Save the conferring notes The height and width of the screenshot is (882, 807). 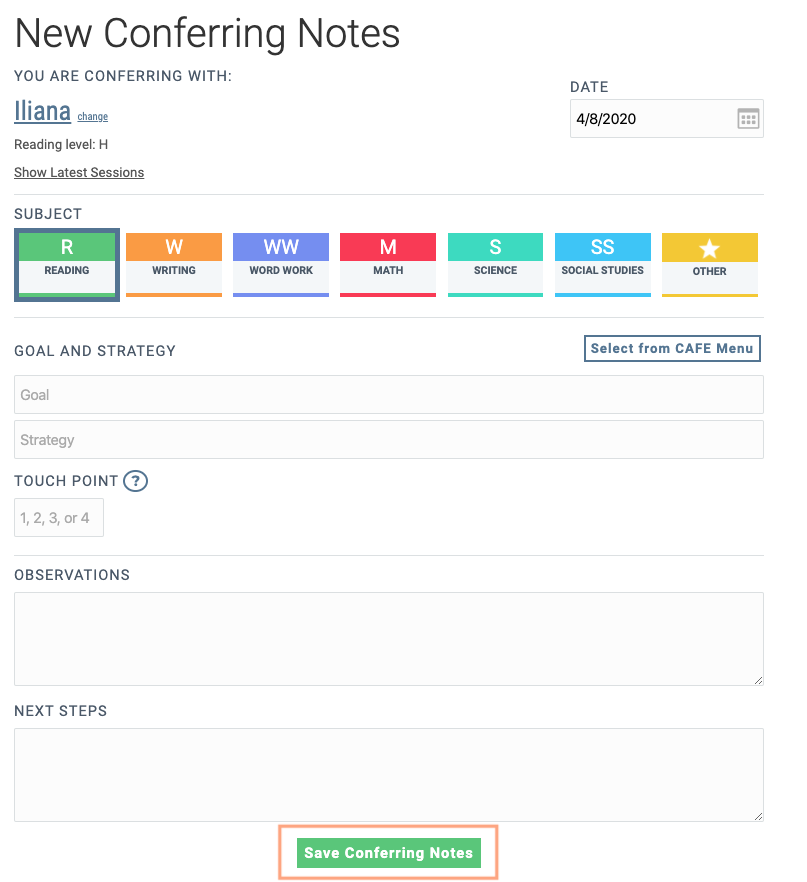point(388,853)
